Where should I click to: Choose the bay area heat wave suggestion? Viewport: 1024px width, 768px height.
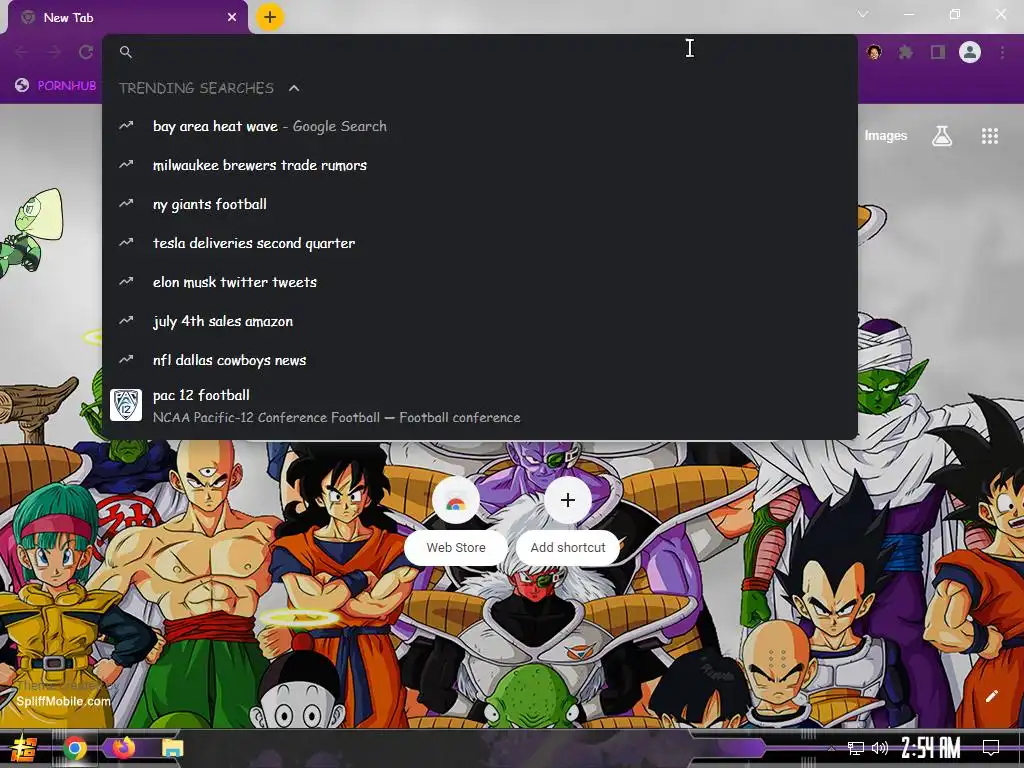480,126
